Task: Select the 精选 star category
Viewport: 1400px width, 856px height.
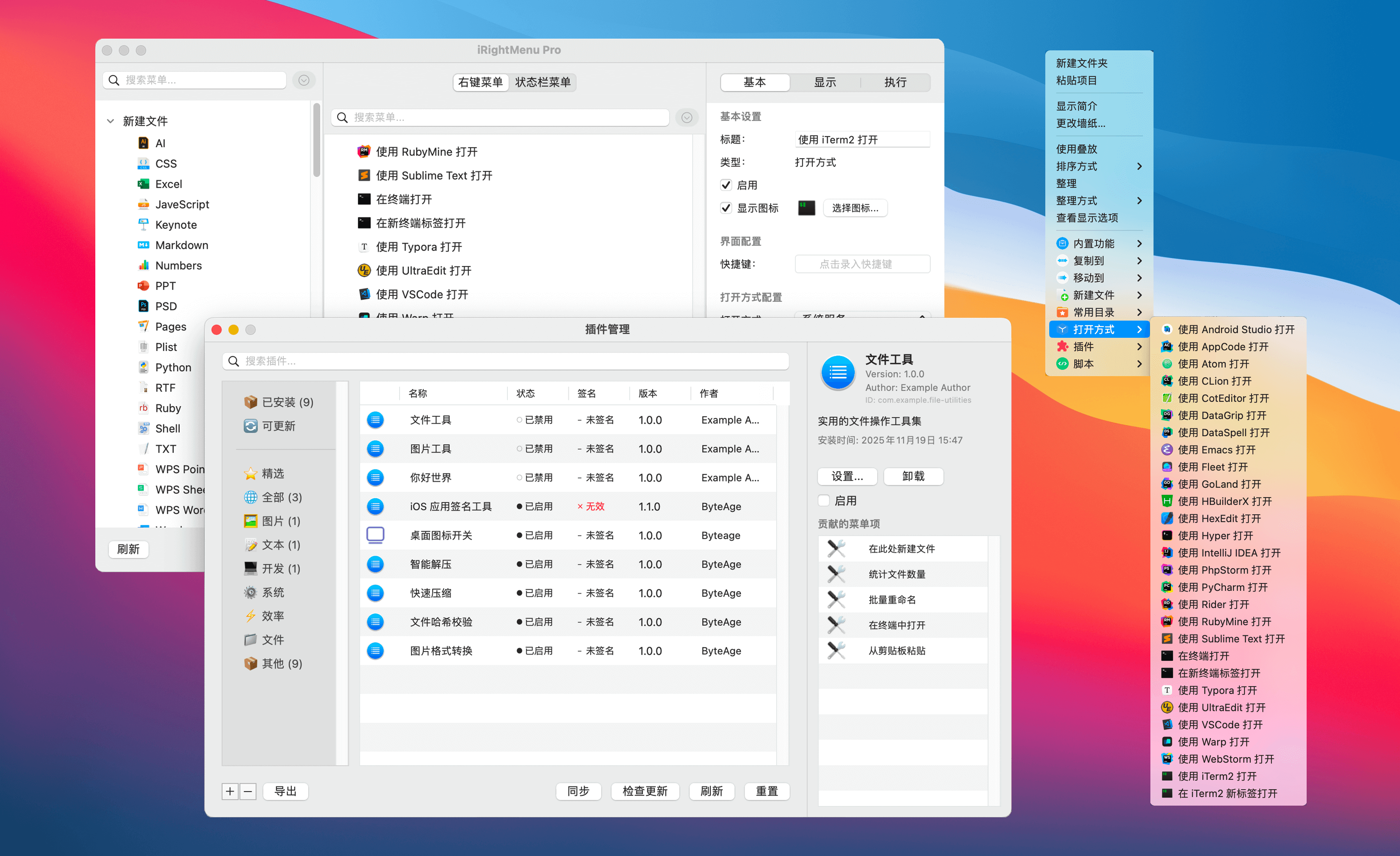Action: (271, 473)
